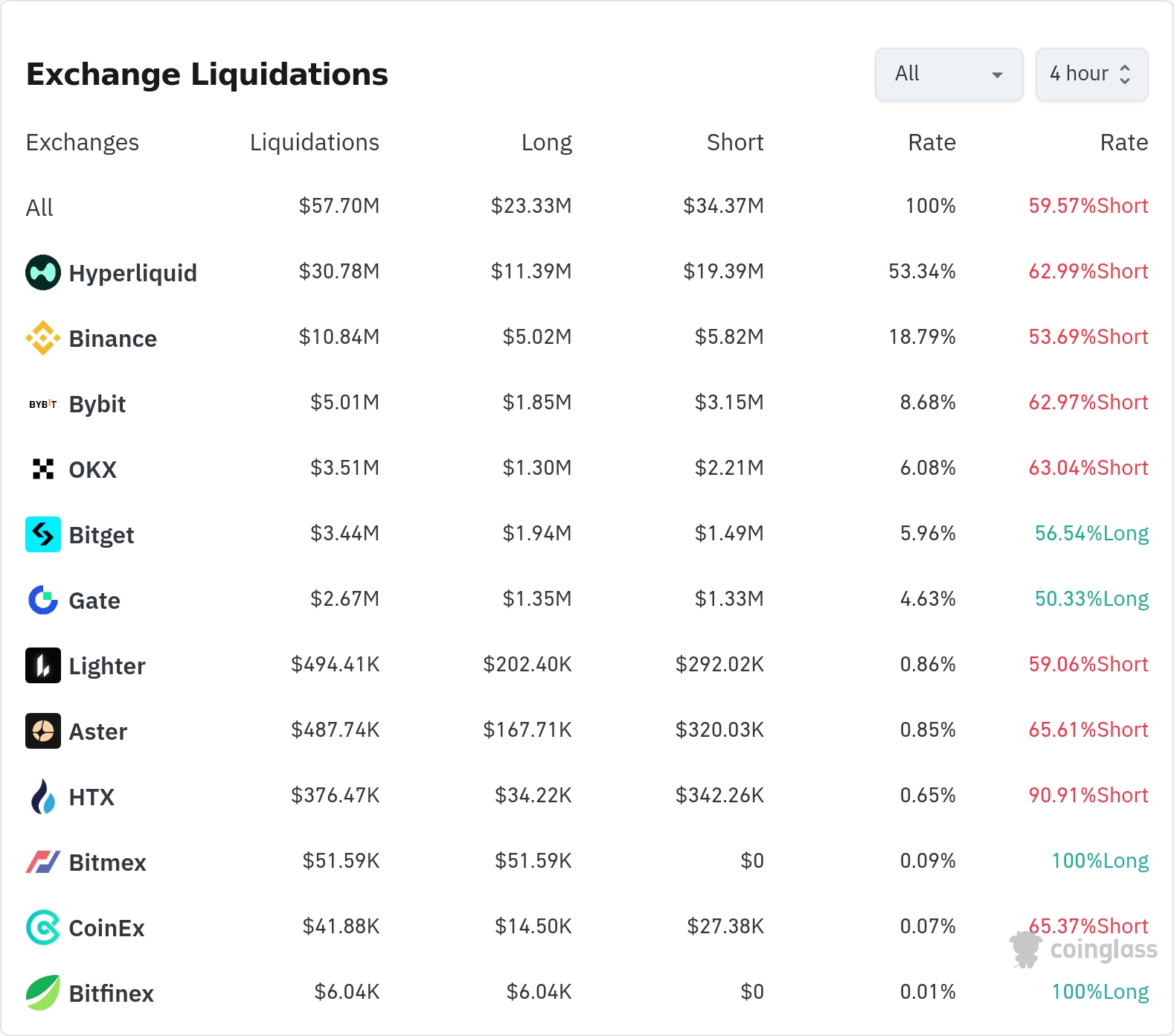Screen dimensions: 1174x1036
Task: Click the Bitfinex leaf logo icon
Action: point(43,993)
